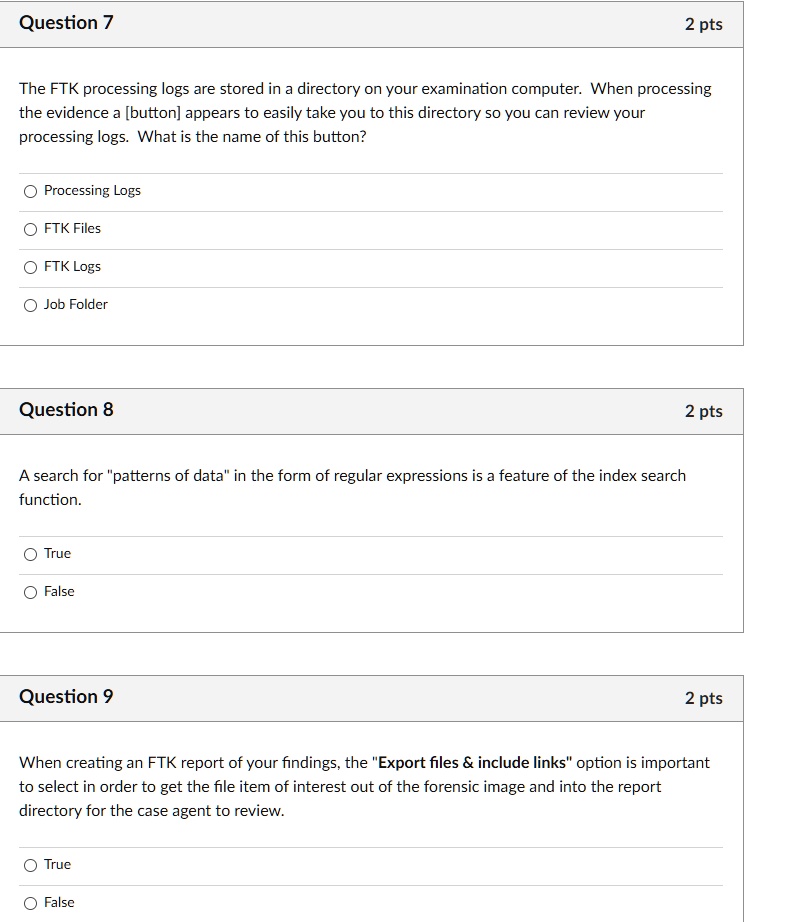800x922 pixels.
Task: Select the FTK Files answer option
Action: click(31, 228)
